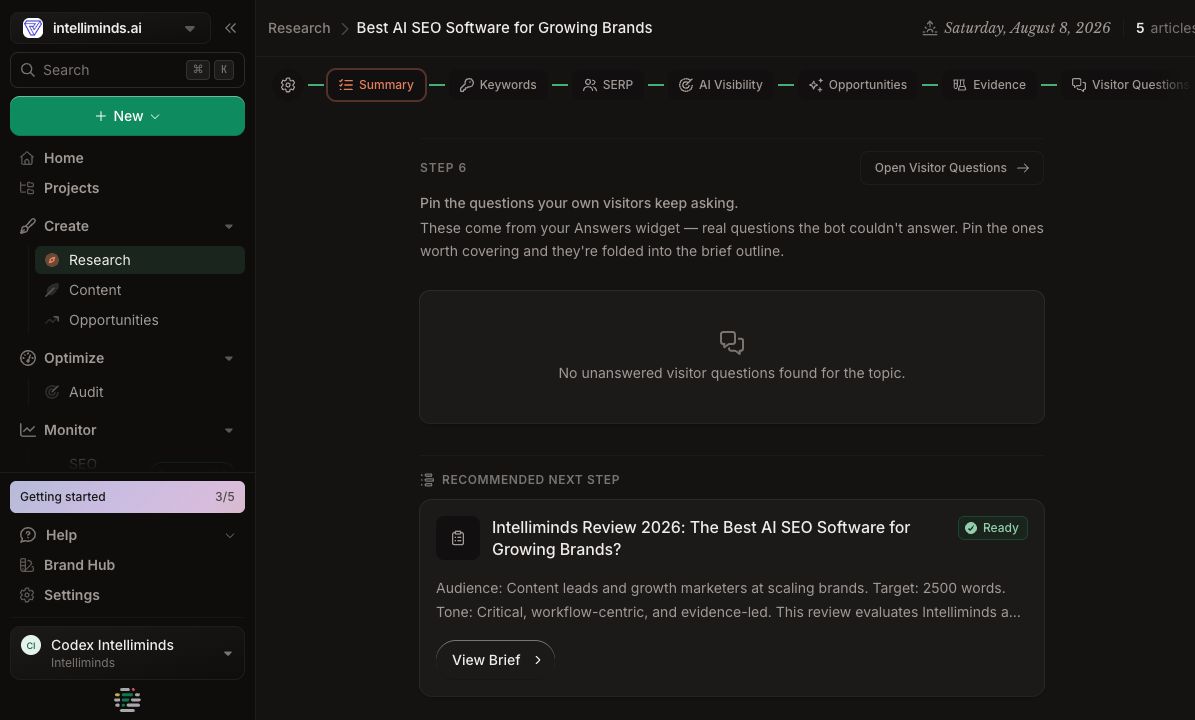
Task: Open Audit under Optimize
Action: tap(85, 392)
